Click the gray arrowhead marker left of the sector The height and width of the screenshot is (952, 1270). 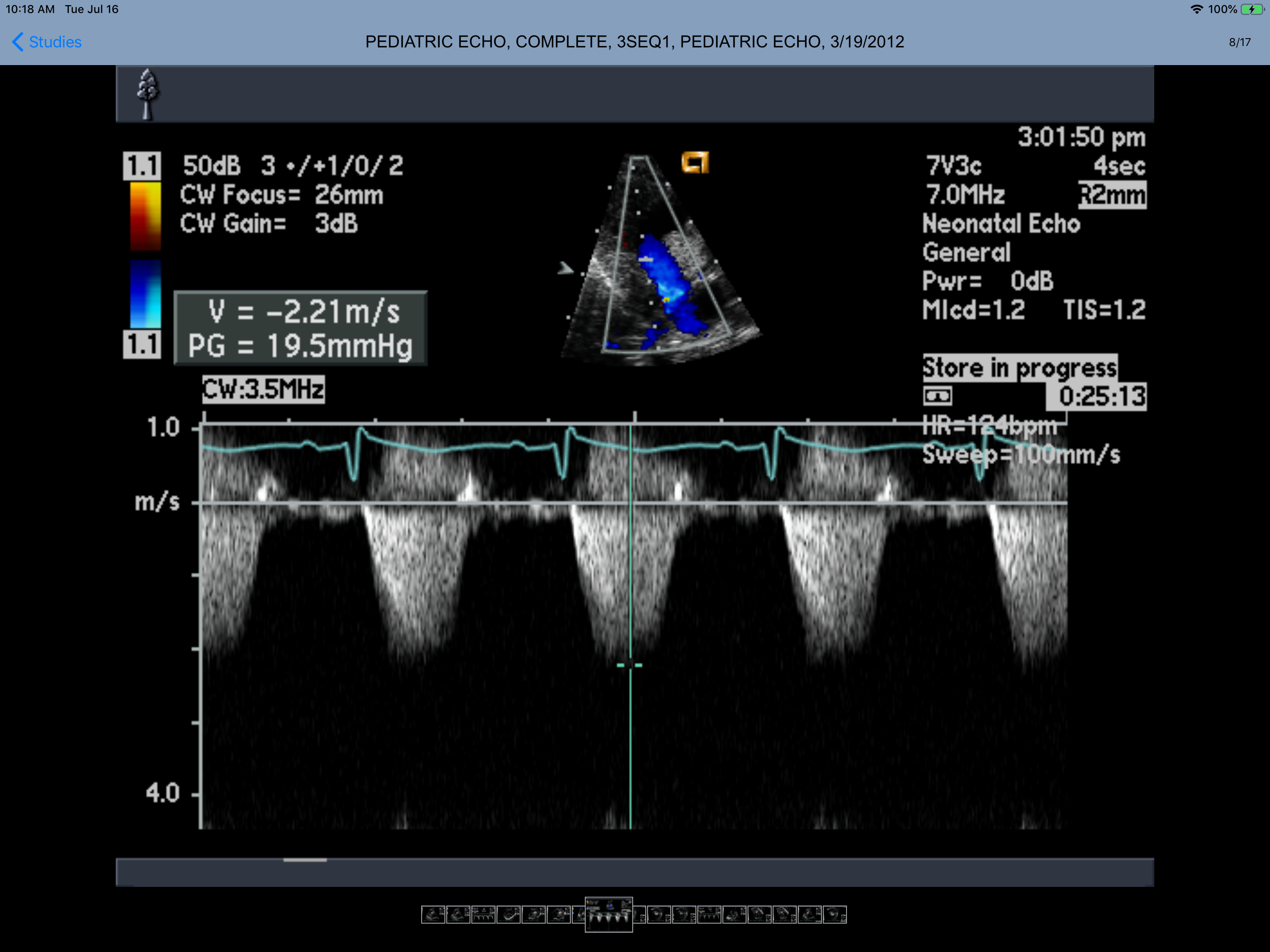click(566, 268)
